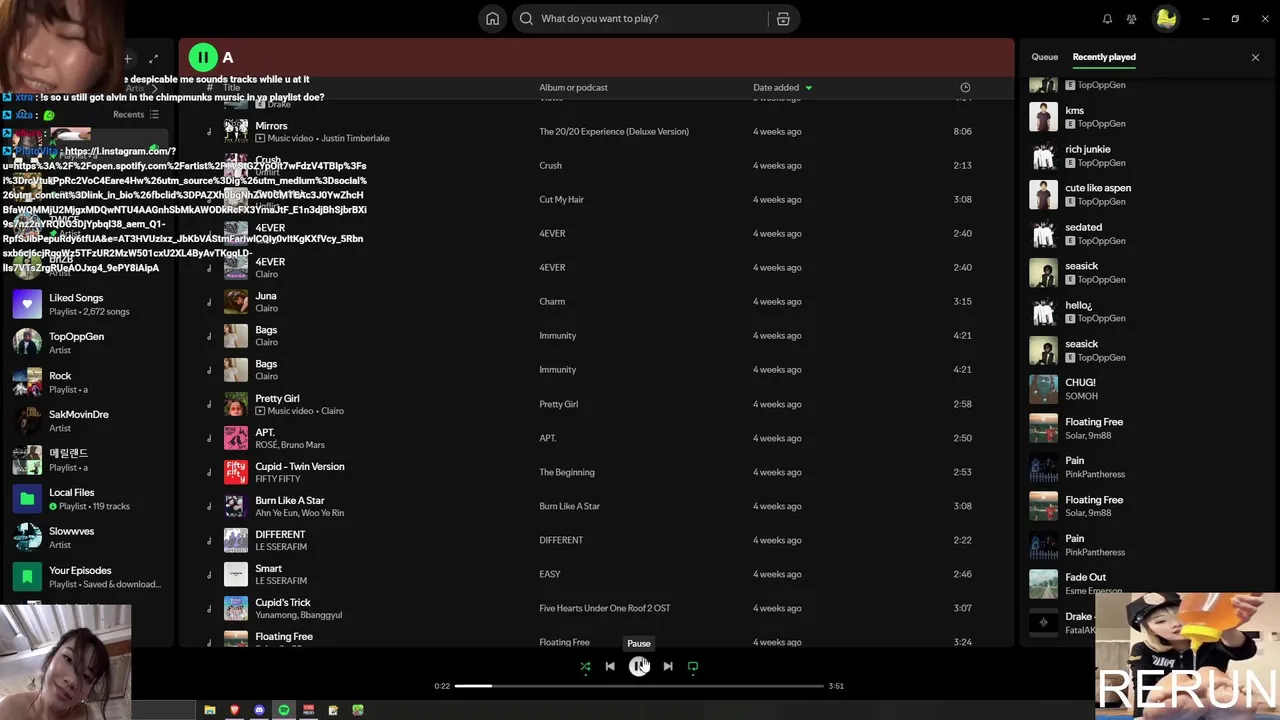Click the duration clock column icon
The height and width of the screenshot is (720, 1280).
[965, 87]
